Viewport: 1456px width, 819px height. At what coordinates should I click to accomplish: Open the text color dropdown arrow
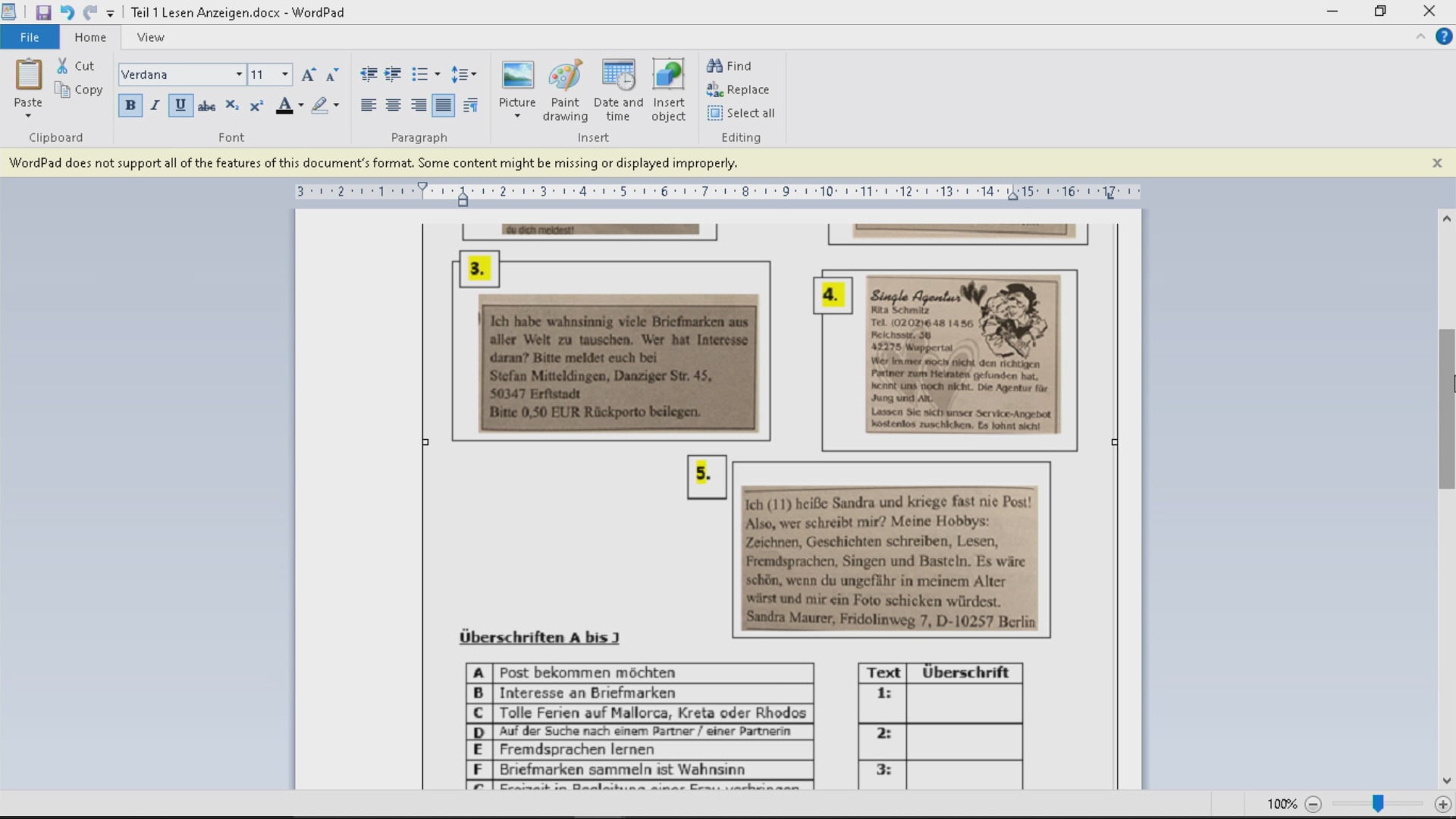click(x=301, y=105)
